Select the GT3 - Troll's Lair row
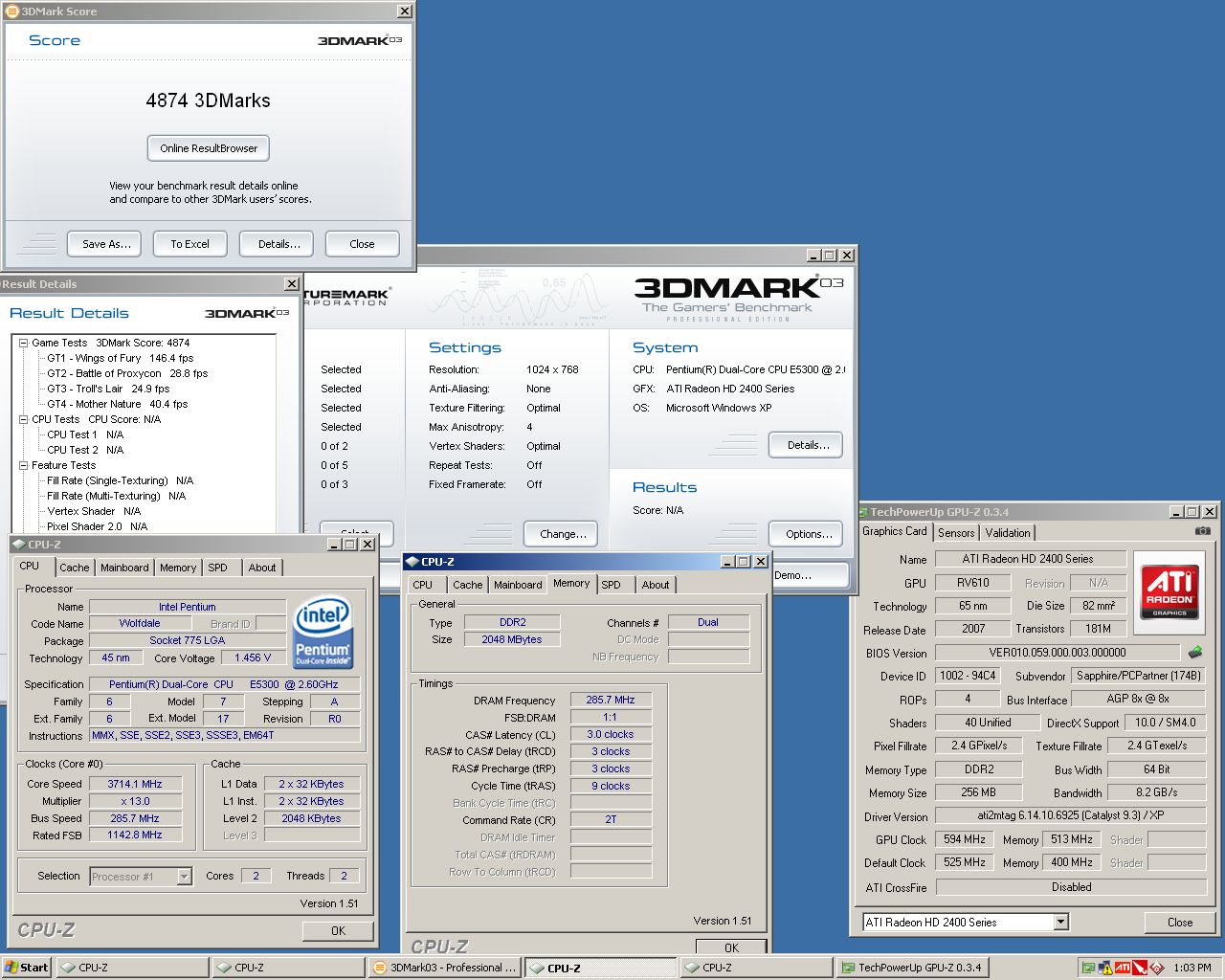1225x980 pixels. (x=108, y=389)
